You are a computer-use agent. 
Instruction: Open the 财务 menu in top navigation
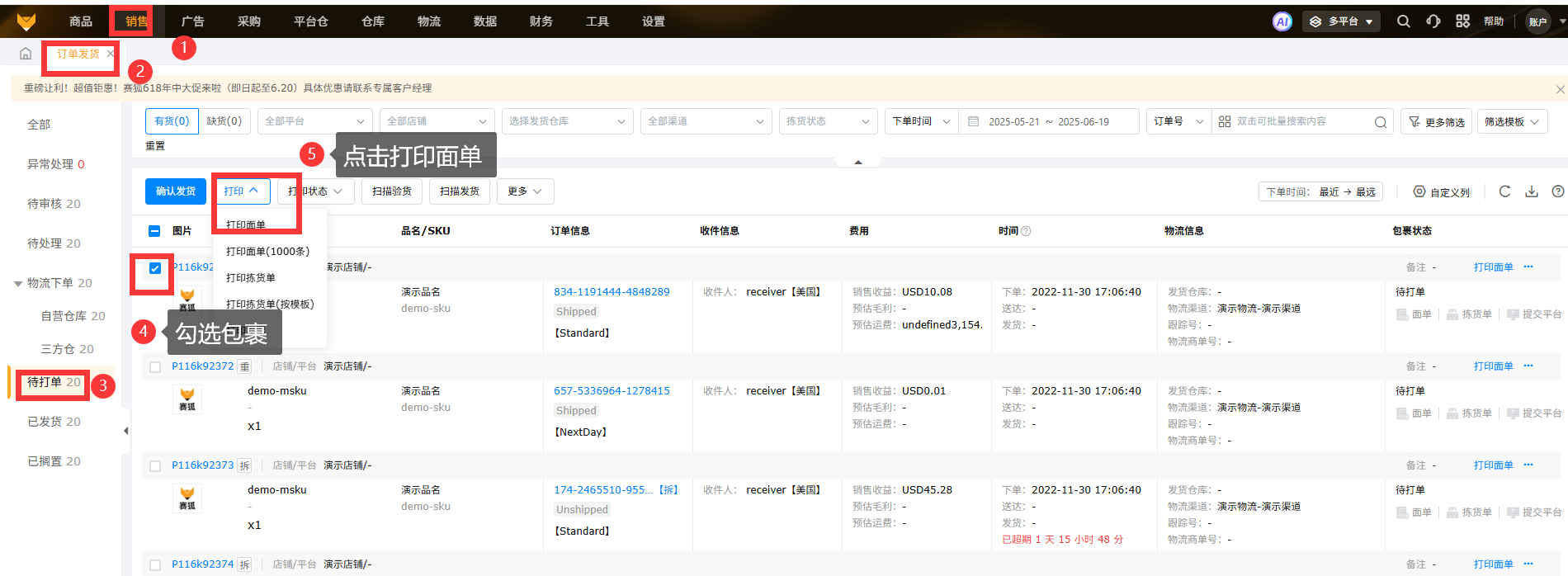coord(541,21)
